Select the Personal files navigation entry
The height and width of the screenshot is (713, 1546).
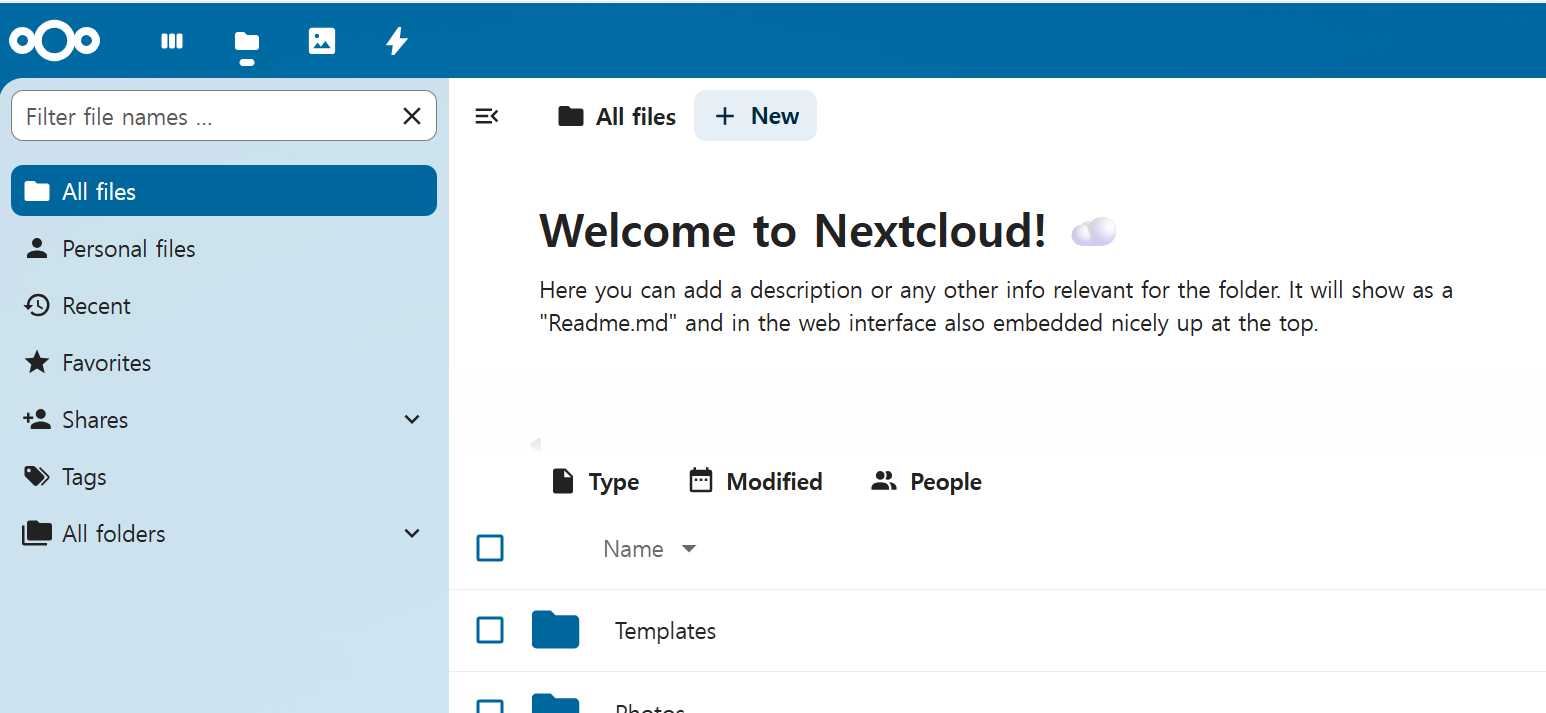(x=224, y=248)
